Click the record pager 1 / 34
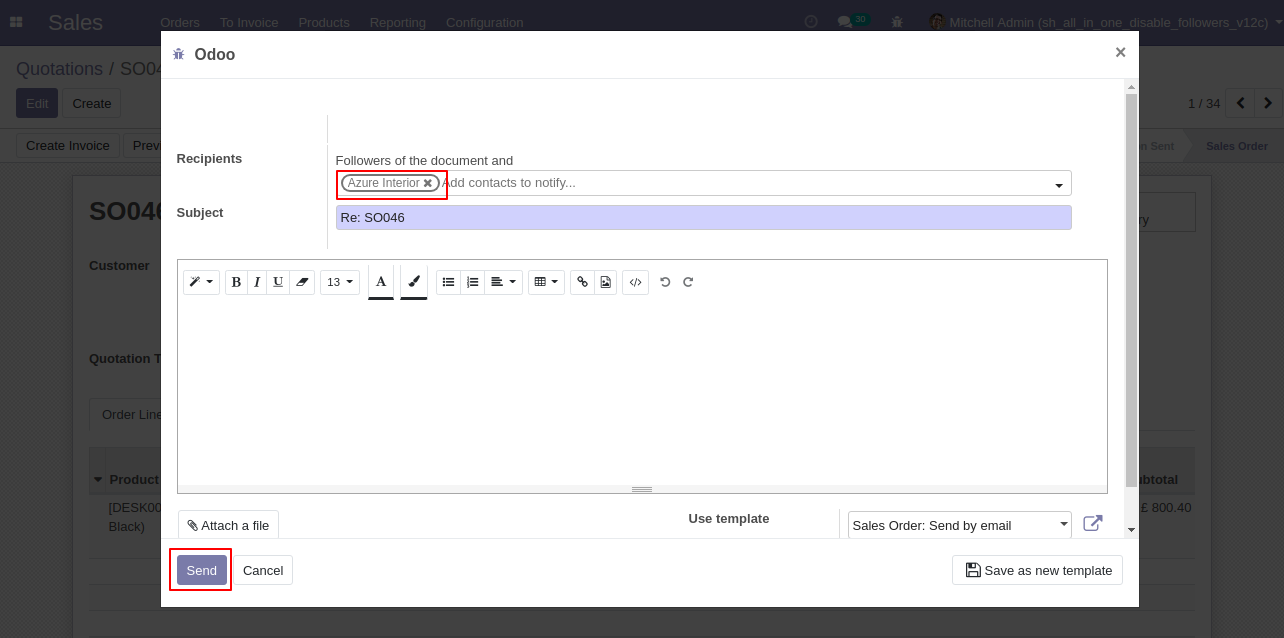The width and height of the screenshot is (1284, 638). 1204,103
